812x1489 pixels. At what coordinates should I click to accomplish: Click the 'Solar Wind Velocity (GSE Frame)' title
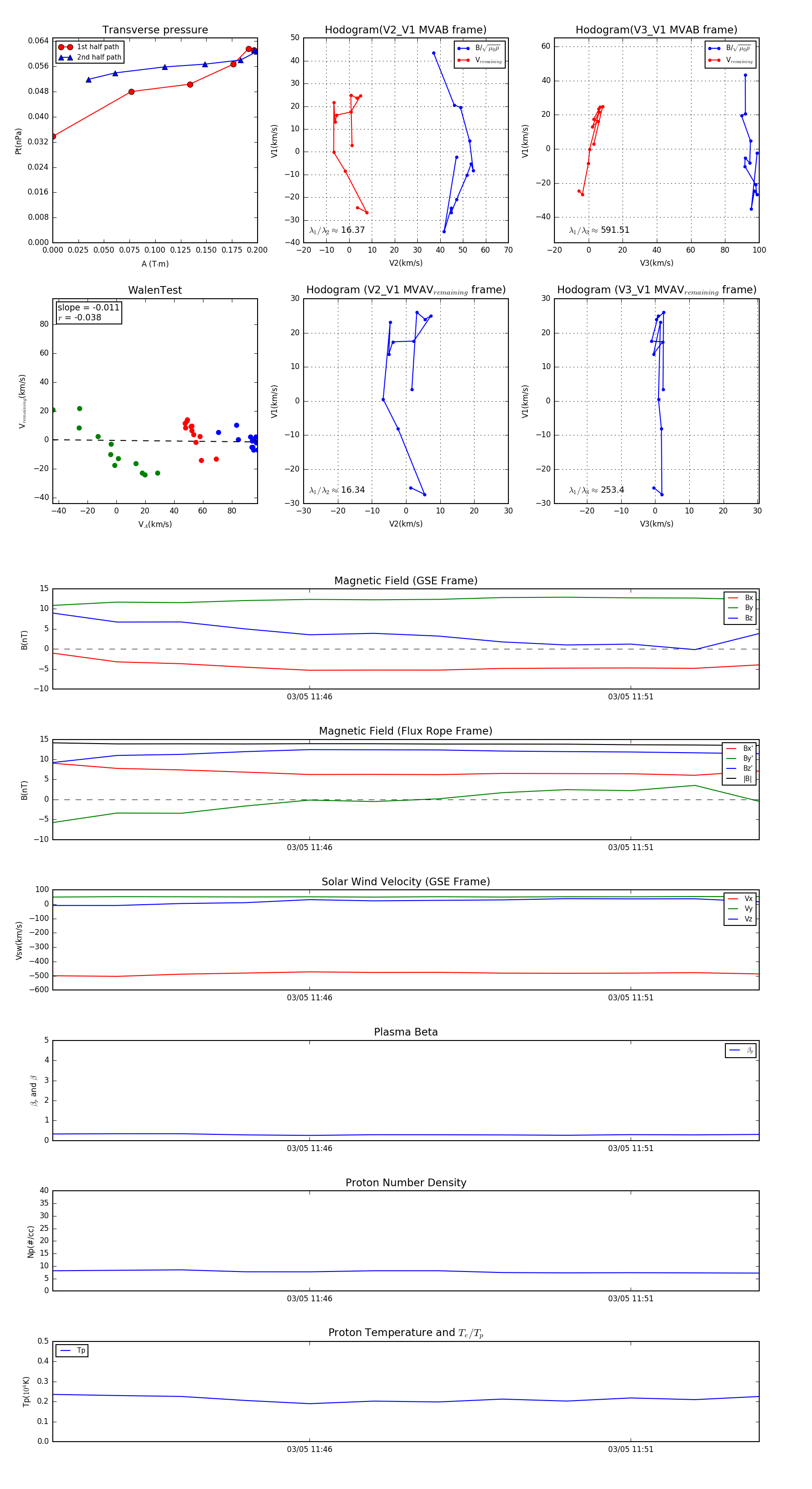(x=406, y=882)
